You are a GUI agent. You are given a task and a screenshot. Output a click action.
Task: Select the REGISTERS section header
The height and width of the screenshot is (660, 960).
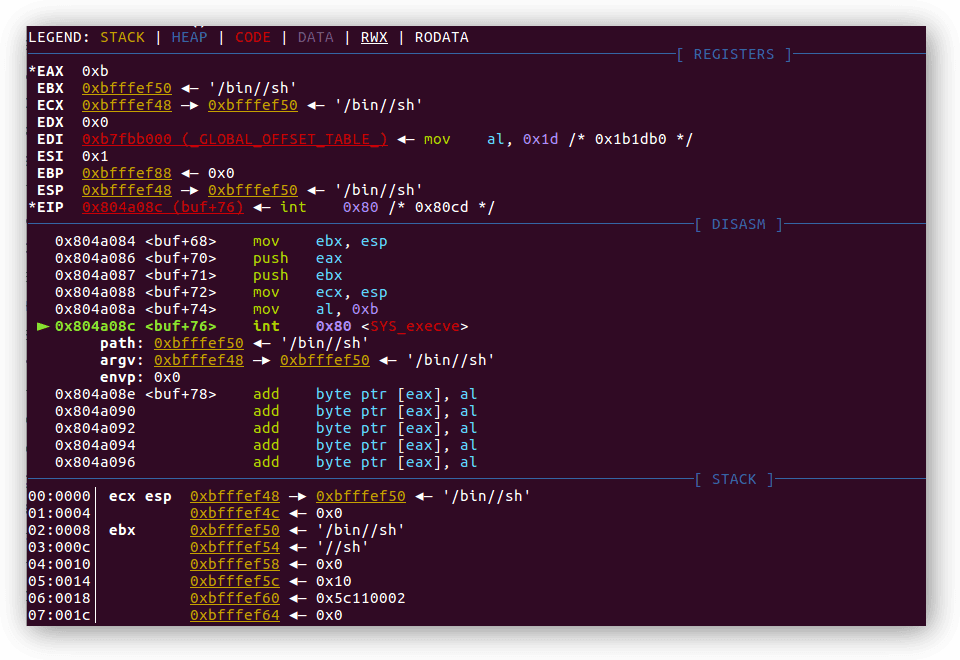tap(733, 55)
